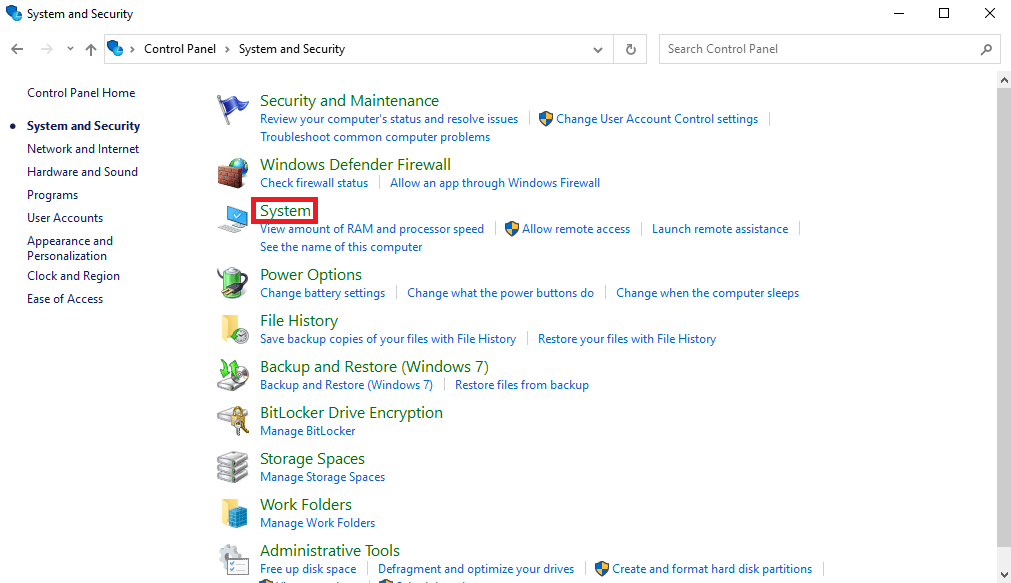Viewport: 1011px width, 583px height.
Task: Click the Windows Defender Firewall brick wall icon
Action: (233, 173)
